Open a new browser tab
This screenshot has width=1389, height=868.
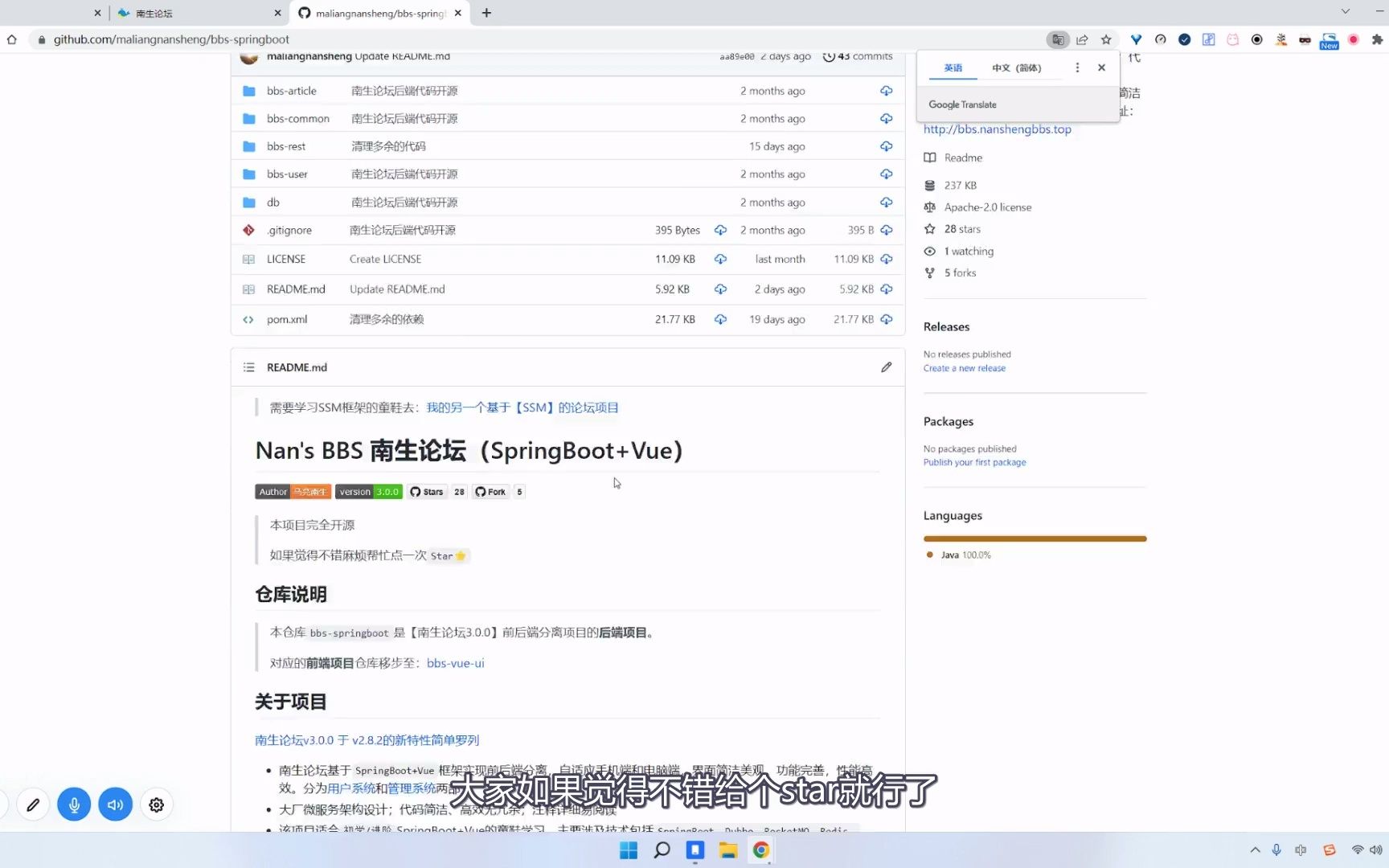tap(486, 13)
